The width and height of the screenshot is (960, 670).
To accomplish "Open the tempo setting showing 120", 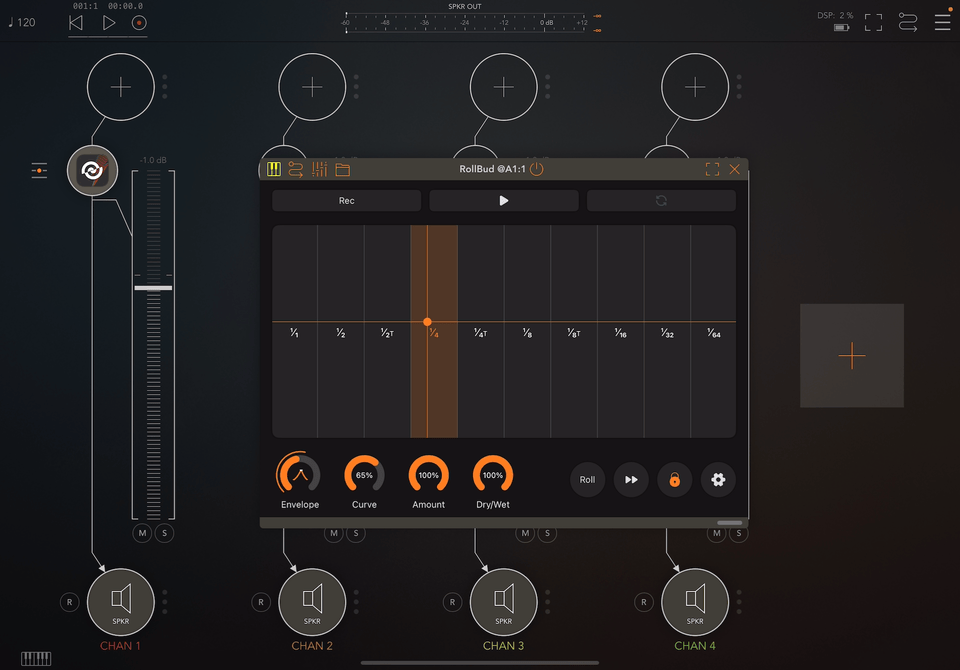I will [21, 22].
